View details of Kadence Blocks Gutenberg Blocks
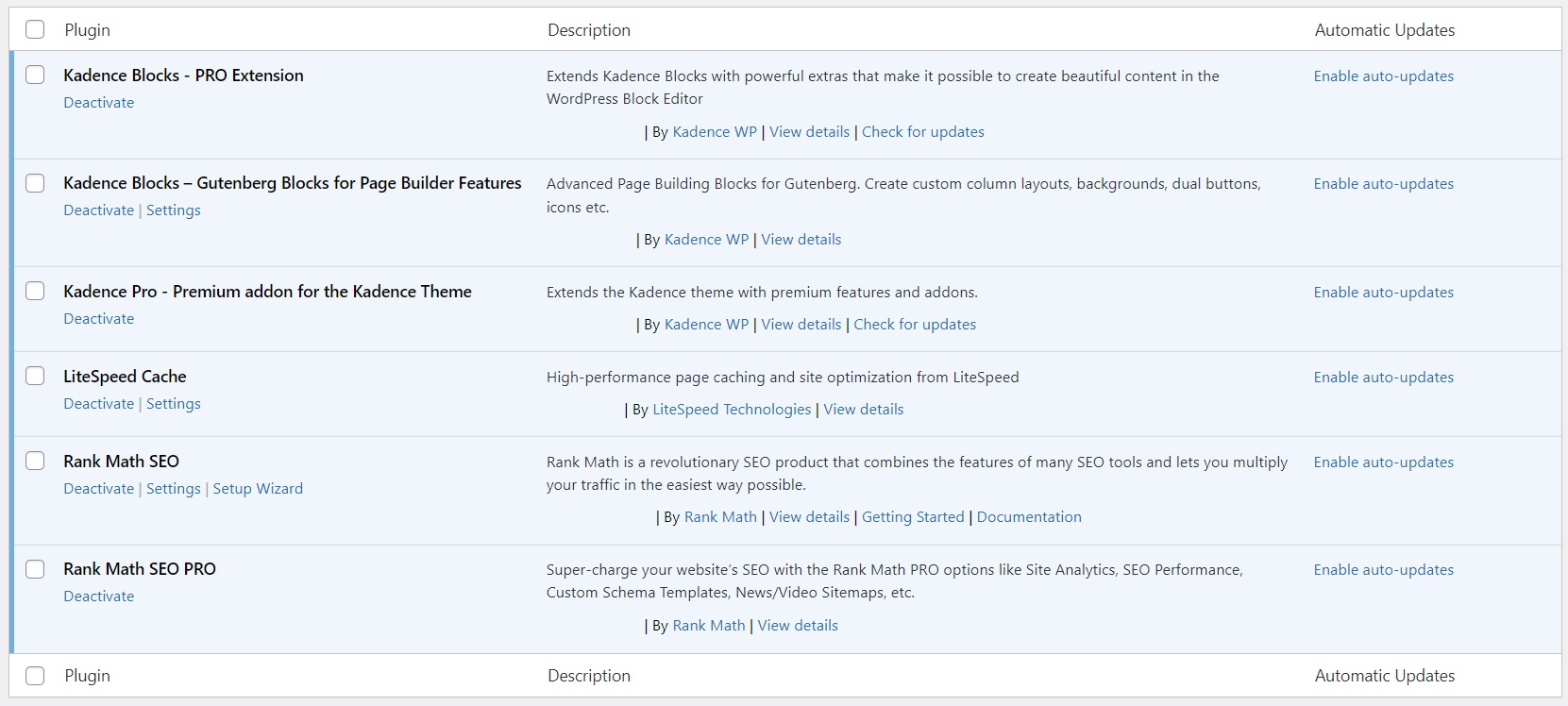The height and width of the screenshot is (706, 1568). [801, 240]
